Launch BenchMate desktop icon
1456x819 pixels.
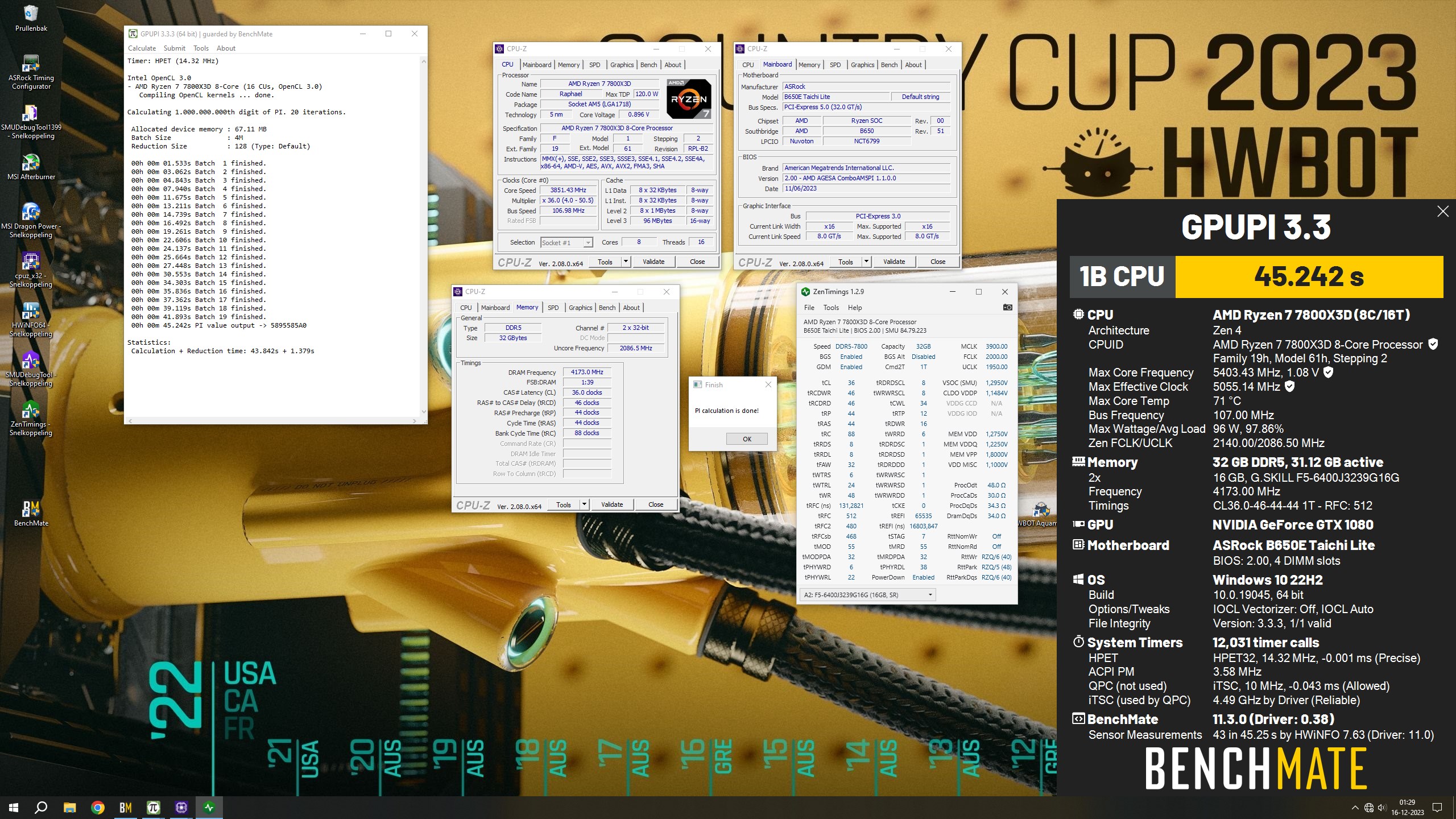click(x=31, y=513)
